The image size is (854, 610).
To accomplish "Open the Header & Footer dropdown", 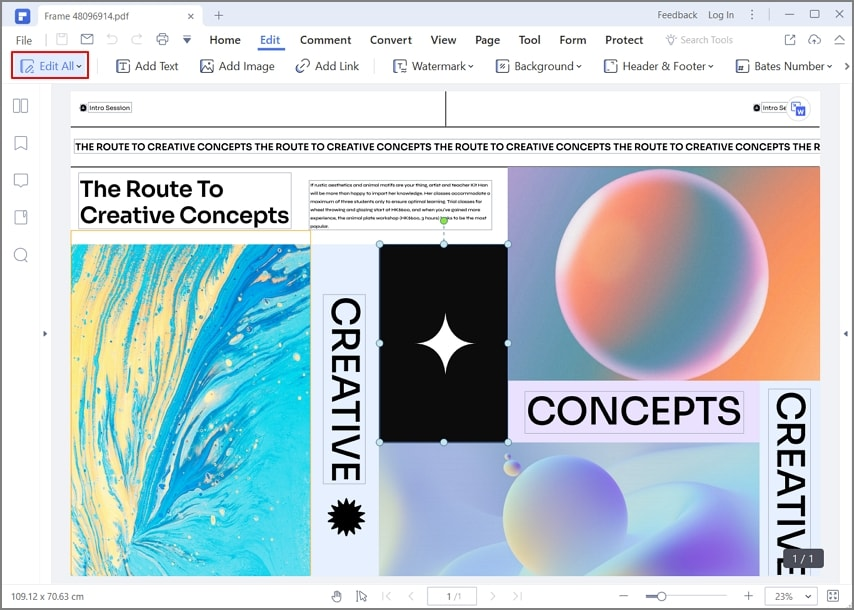I will [x=659, y=66].
